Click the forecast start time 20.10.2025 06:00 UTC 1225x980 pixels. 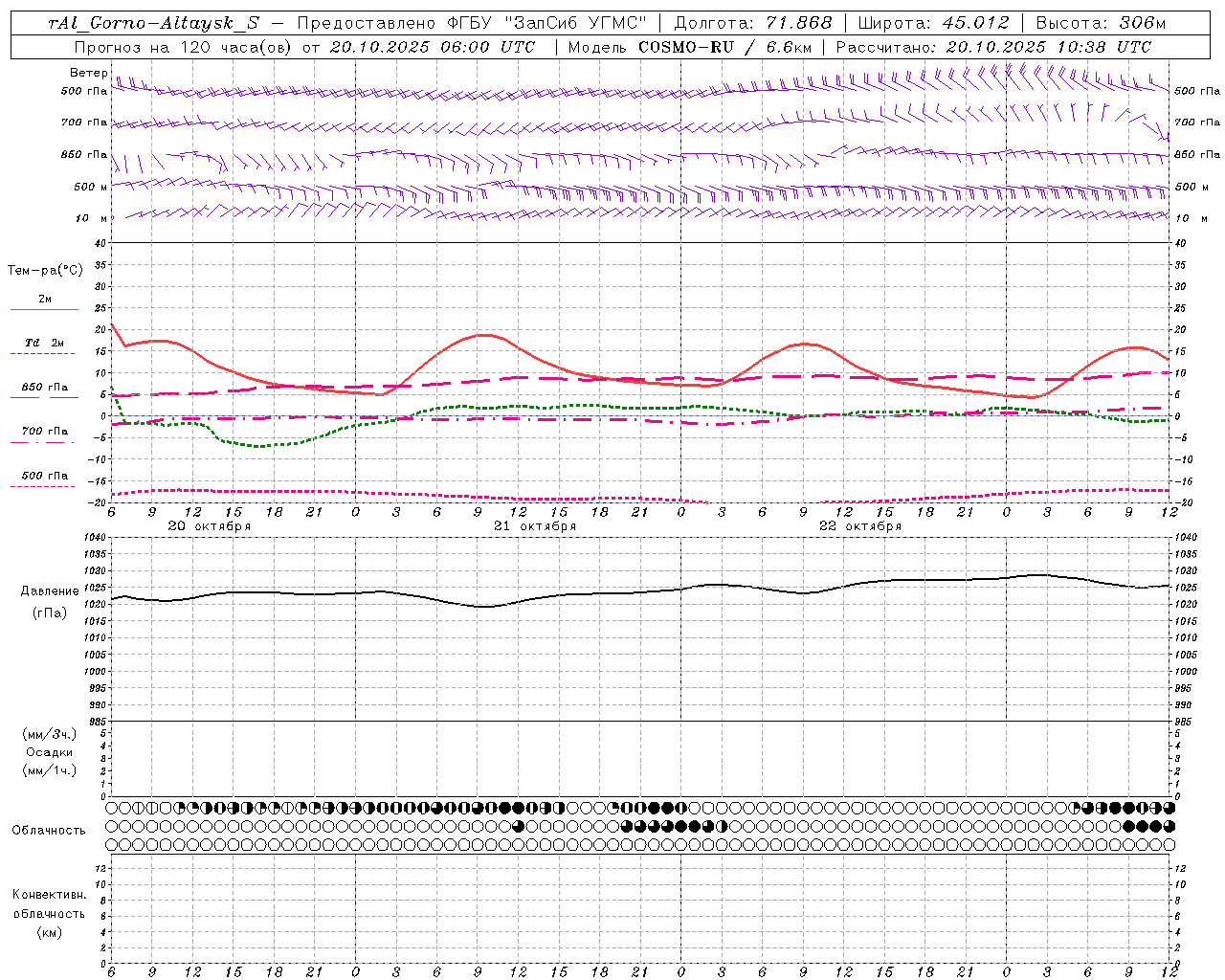432,47
